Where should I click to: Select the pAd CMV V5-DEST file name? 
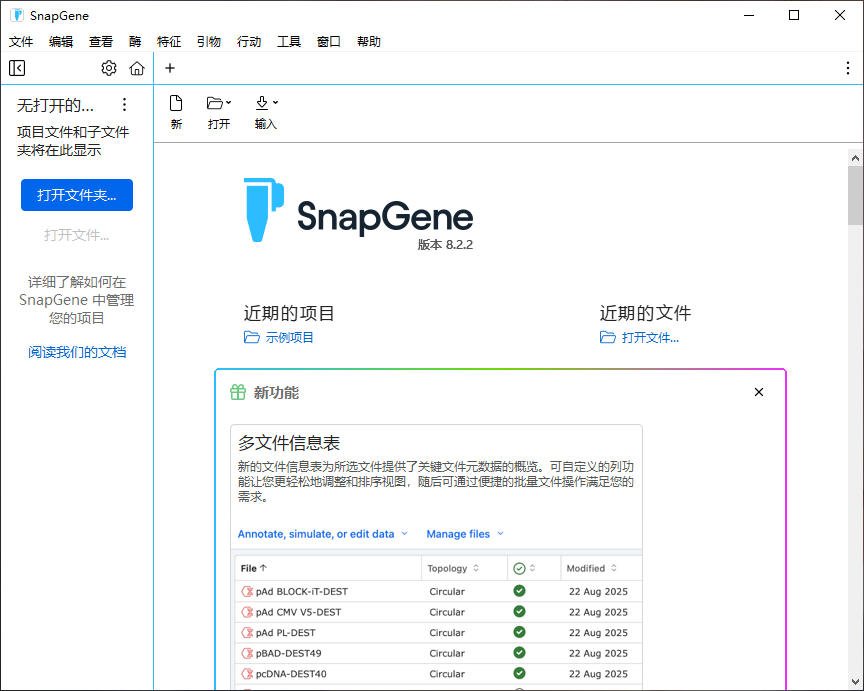pyautogui.click(x=299, y=612)
